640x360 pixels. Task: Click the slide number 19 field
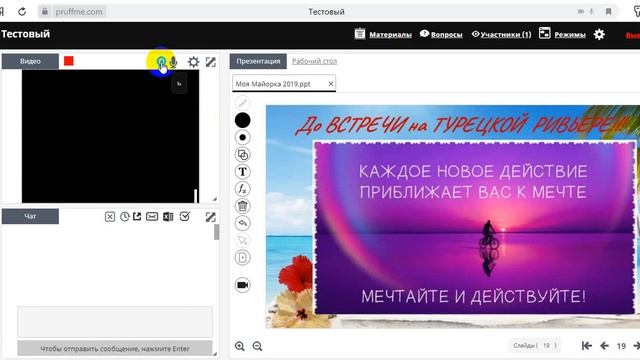pyautogui.click(x=621, y=346)
